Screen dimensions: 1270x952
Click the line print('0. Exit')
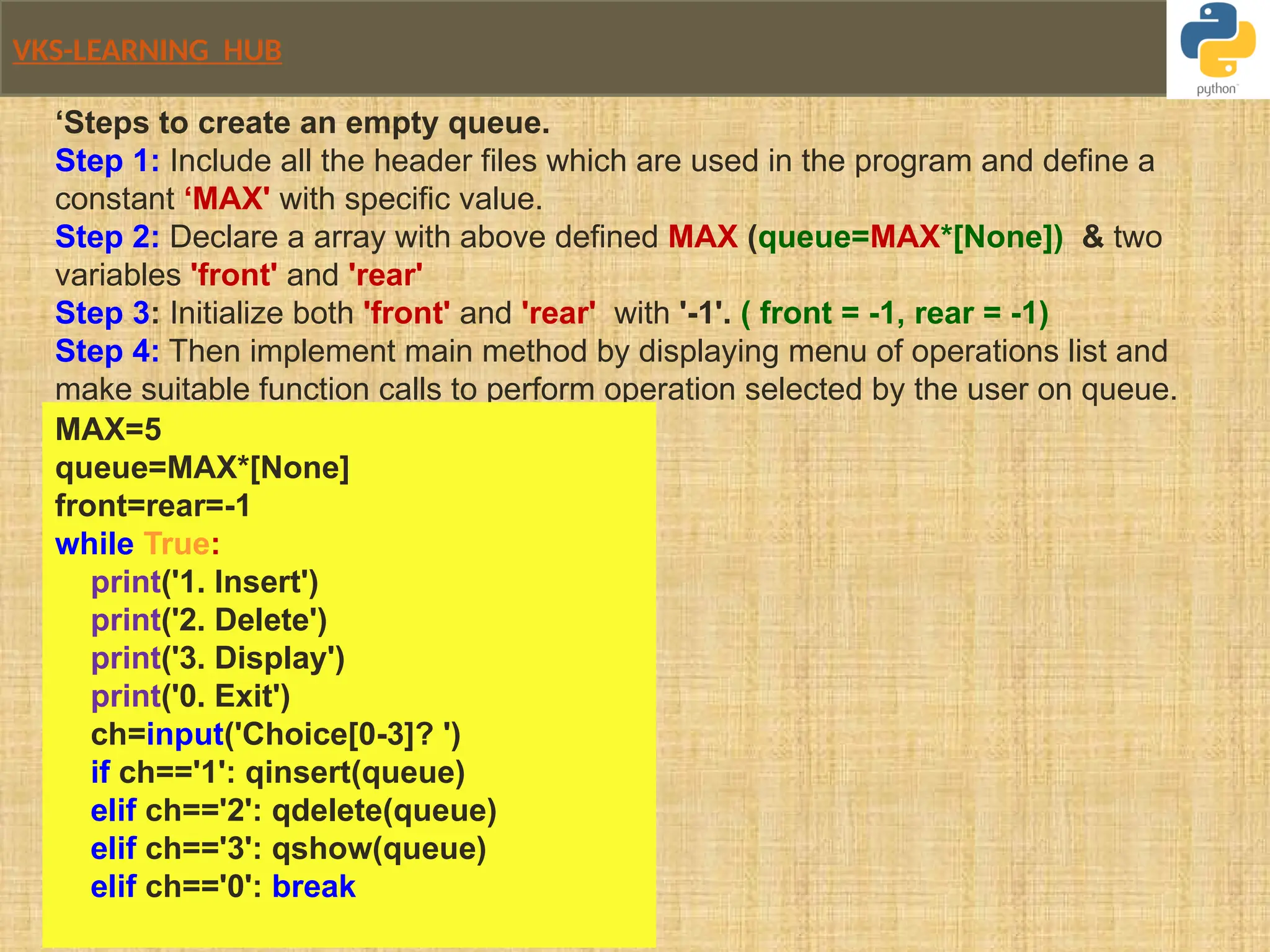click(190, 697)
